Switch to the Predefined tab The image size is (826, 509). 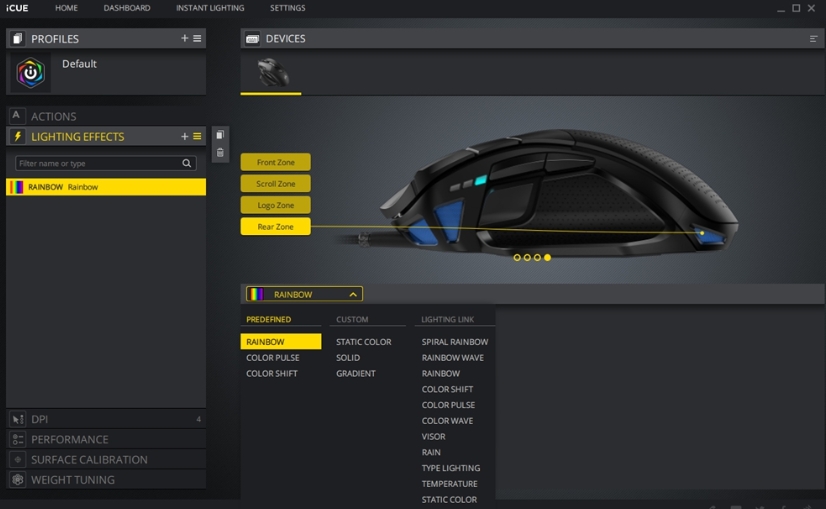pos(269,319)
